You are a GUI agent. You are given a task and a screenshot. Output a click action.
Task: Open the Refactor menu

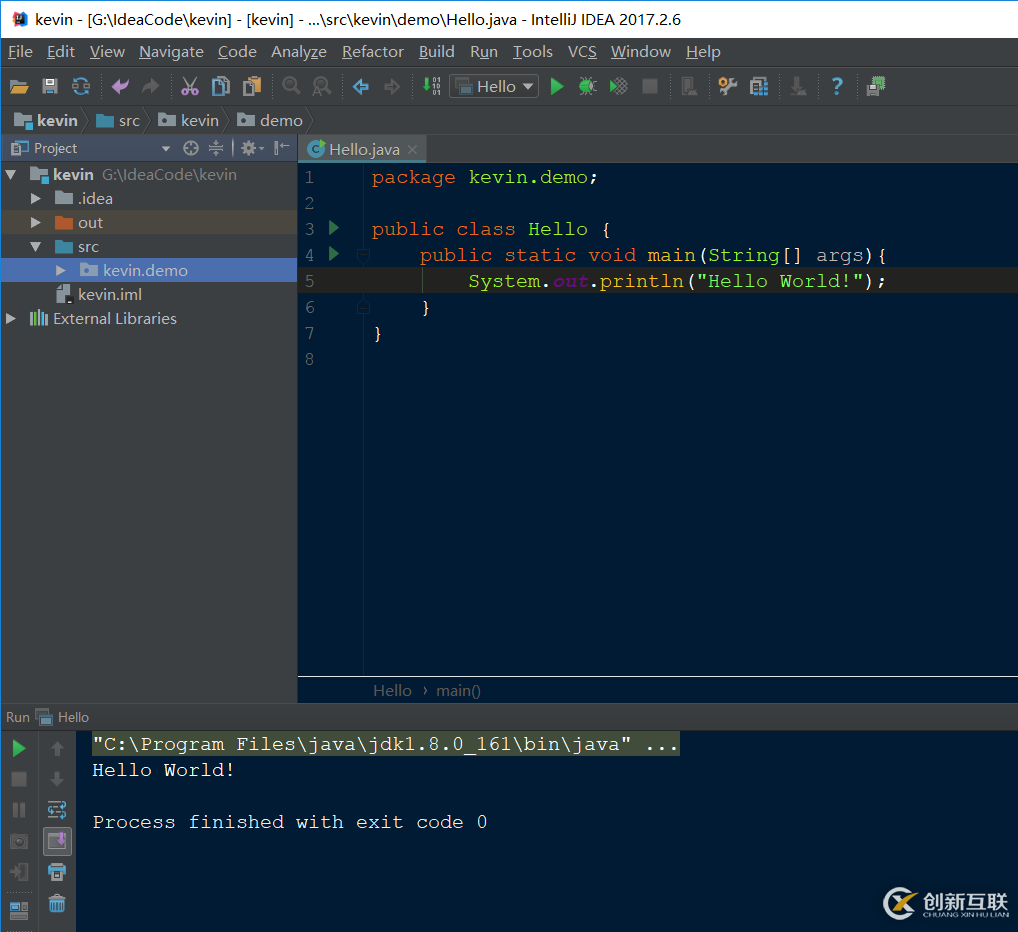372,51
